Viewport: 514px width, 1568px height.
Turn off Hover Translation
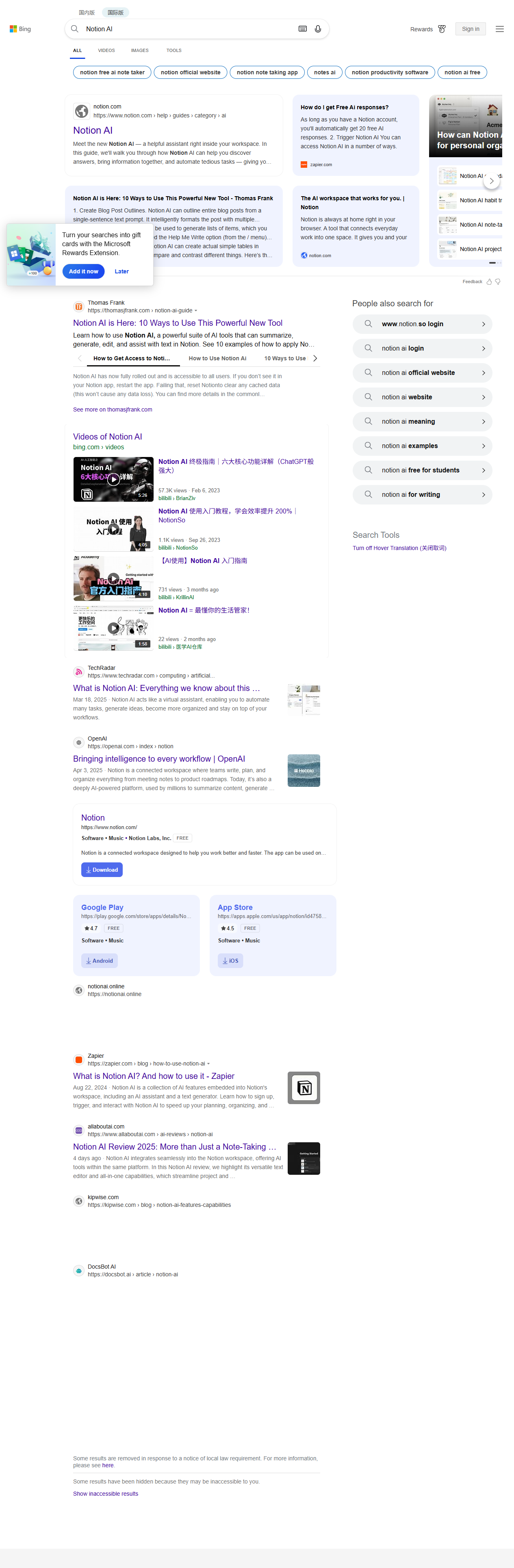[399, 548]
